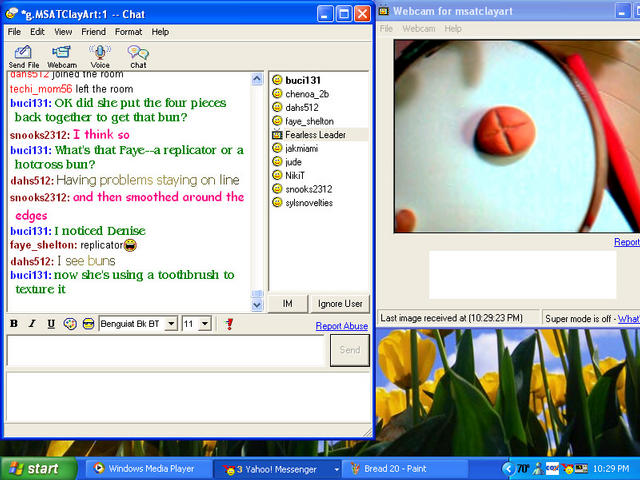Open the Help menu in Chat window

tap(160, 32)
